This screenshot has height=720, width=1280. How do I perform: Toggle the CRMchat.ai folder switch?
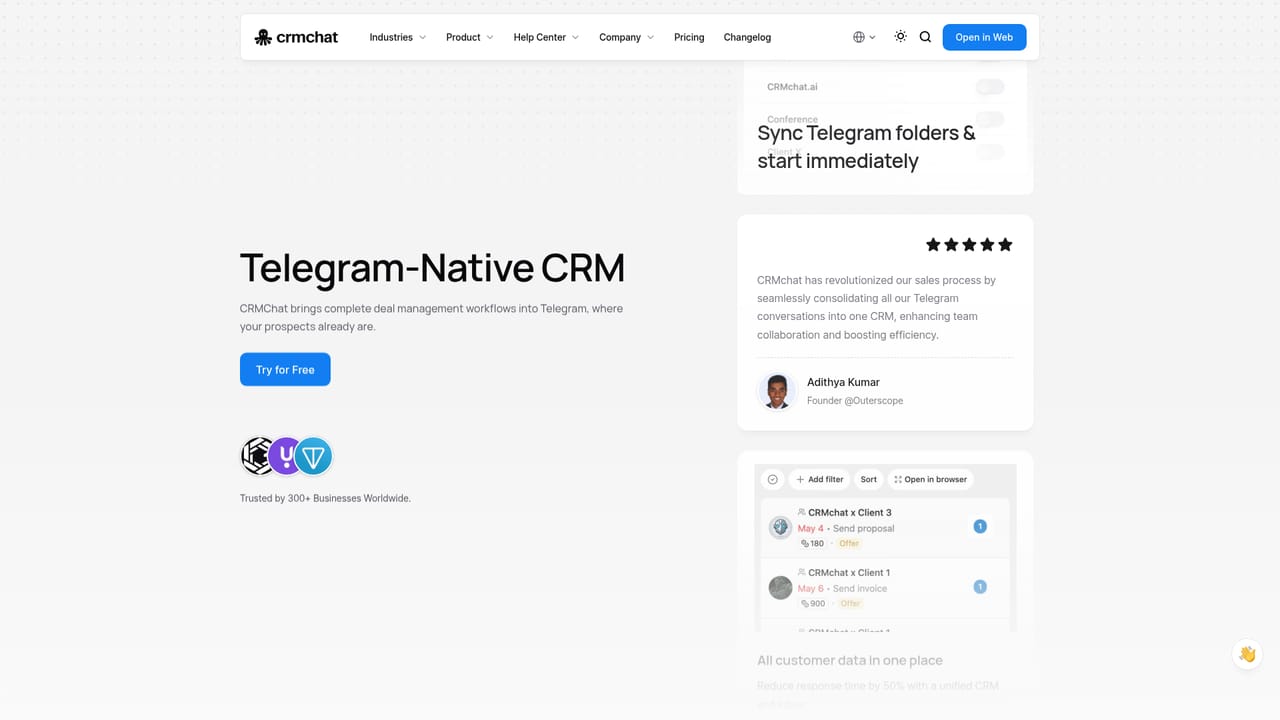990,87
